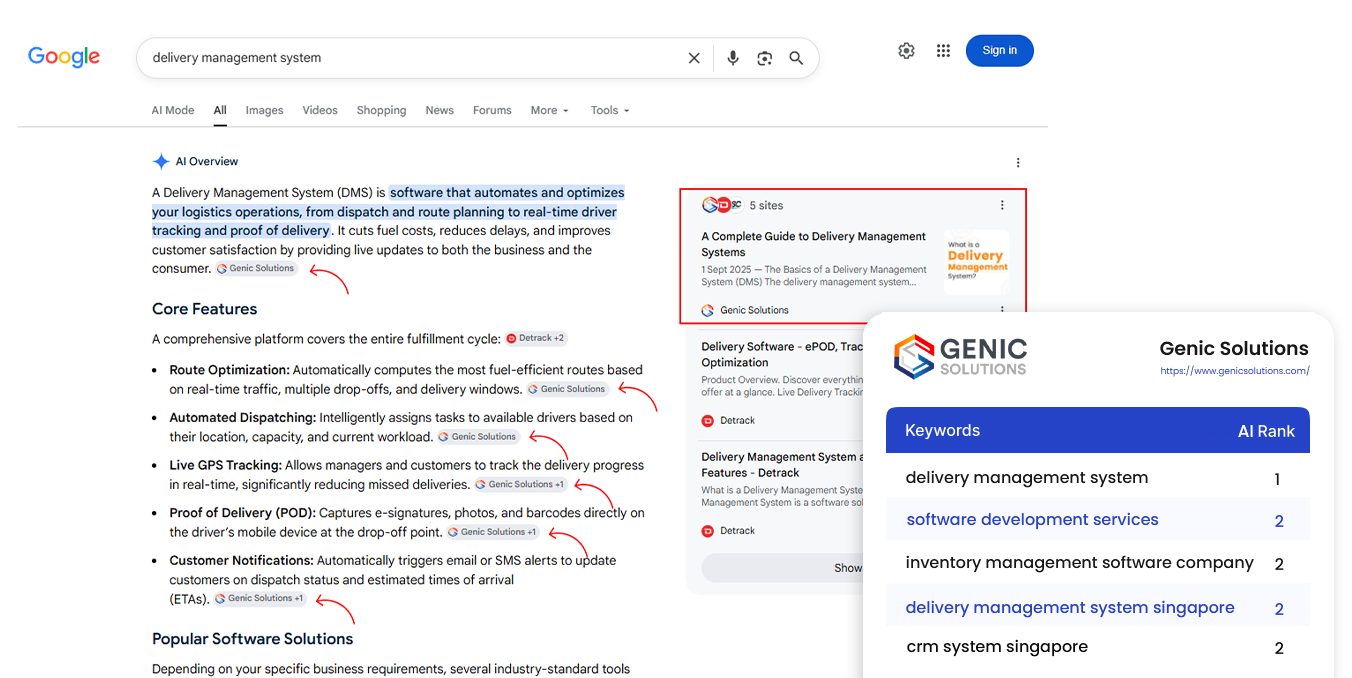Select the 'software development services' keyword row
1352x678 pixels.
click(x=1098, y=520)
